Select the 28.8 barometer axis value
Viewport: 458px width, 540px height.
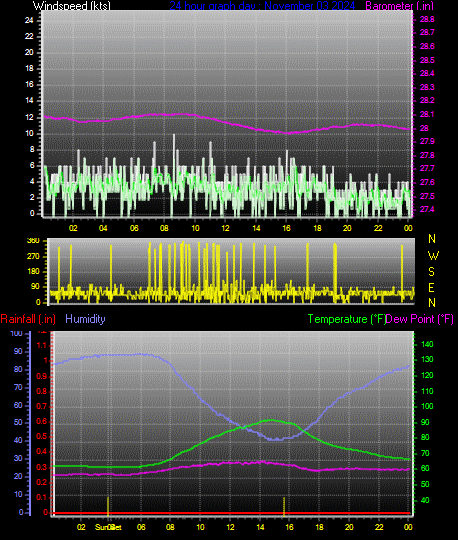click(x=427, y=19)
